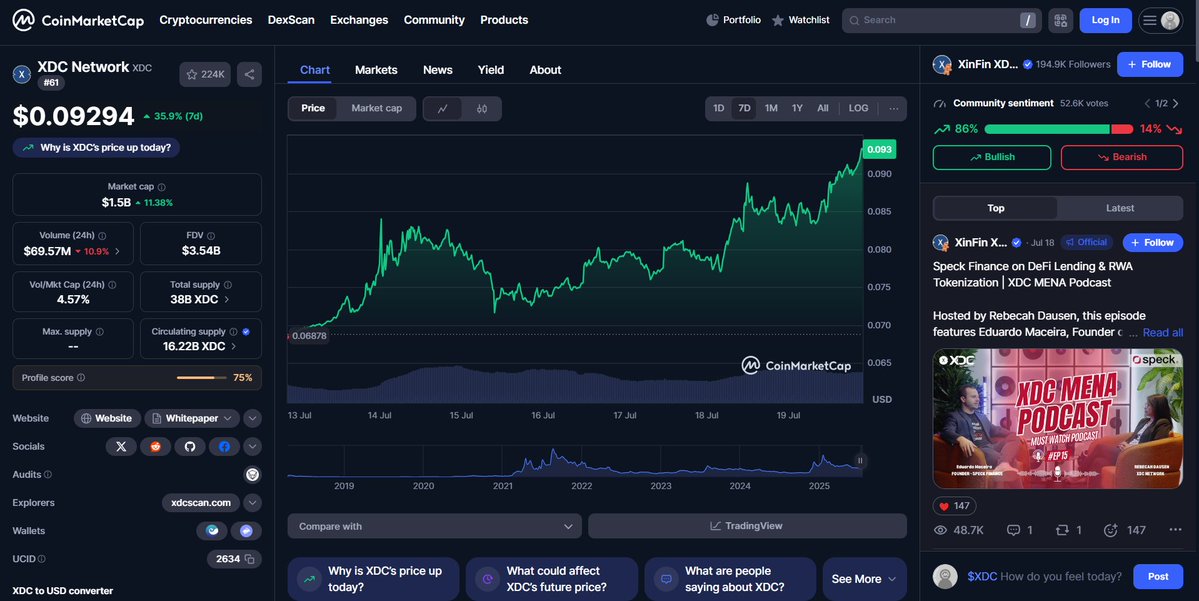Set chart range to 1D

pos(719,109)
